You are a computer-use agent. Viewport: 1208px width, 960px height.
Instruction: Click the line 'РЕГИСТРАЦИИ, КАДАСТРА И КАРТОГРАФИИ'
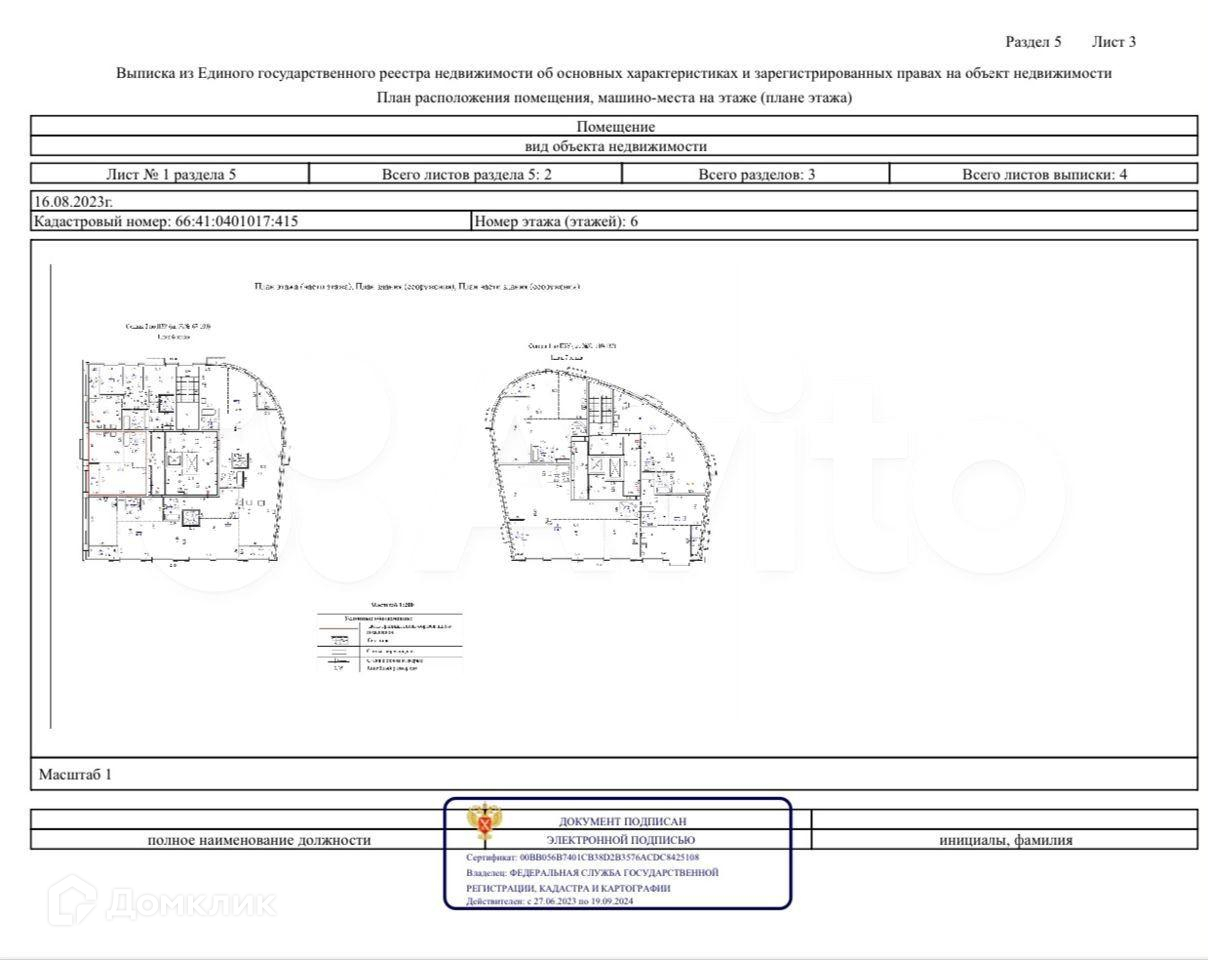(x=568, y=888)
